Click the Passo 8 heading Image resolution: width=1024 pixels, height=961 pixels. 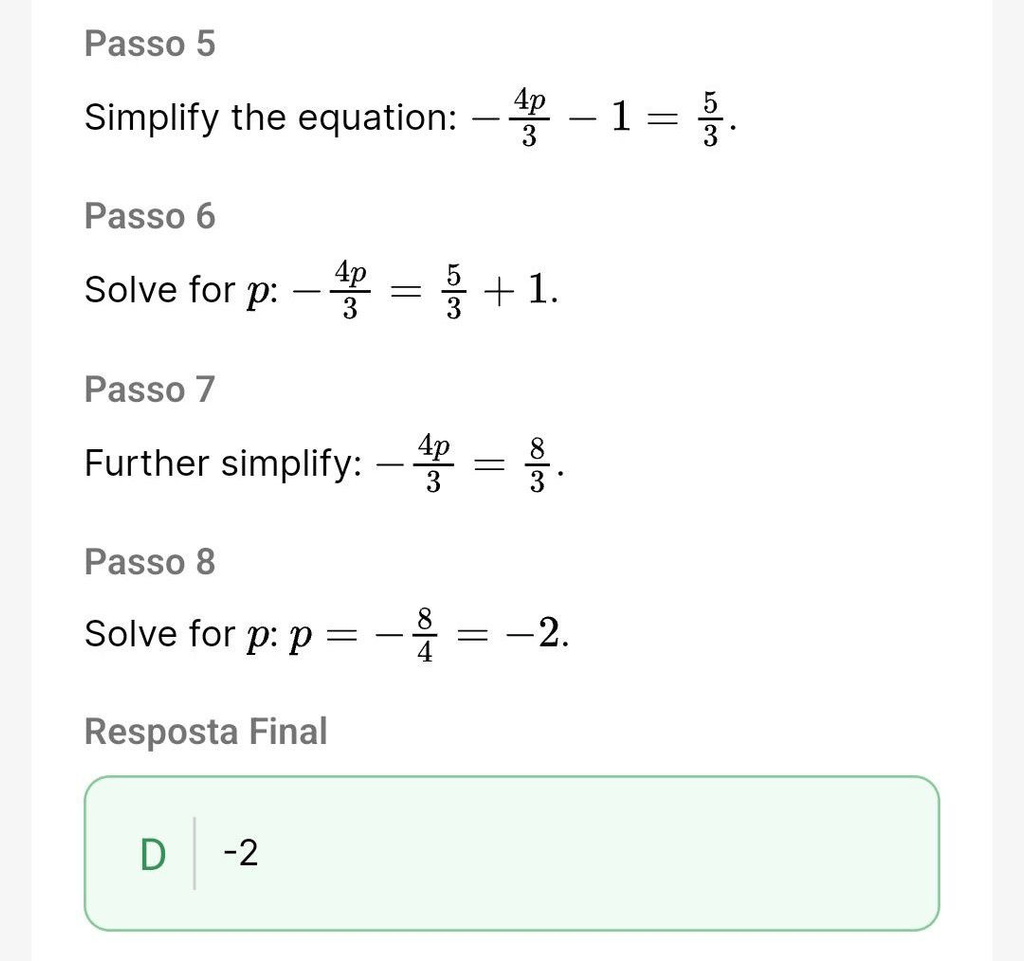pos(150,561)
